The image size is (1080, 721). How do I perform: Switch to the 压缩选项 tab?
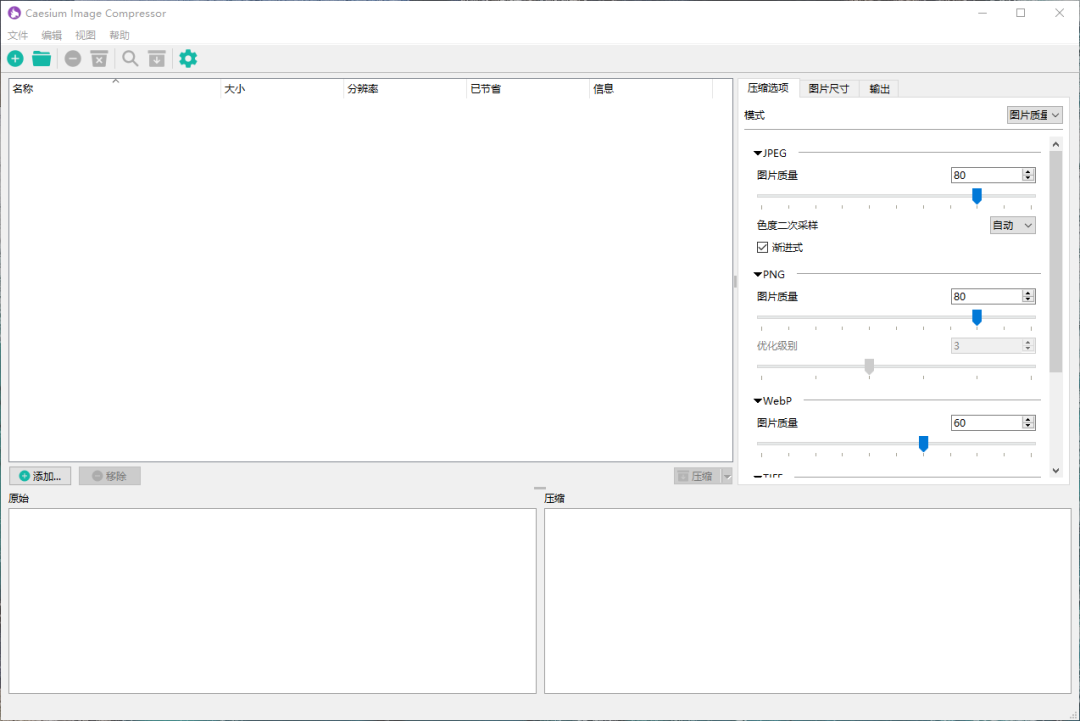[768, 88]
